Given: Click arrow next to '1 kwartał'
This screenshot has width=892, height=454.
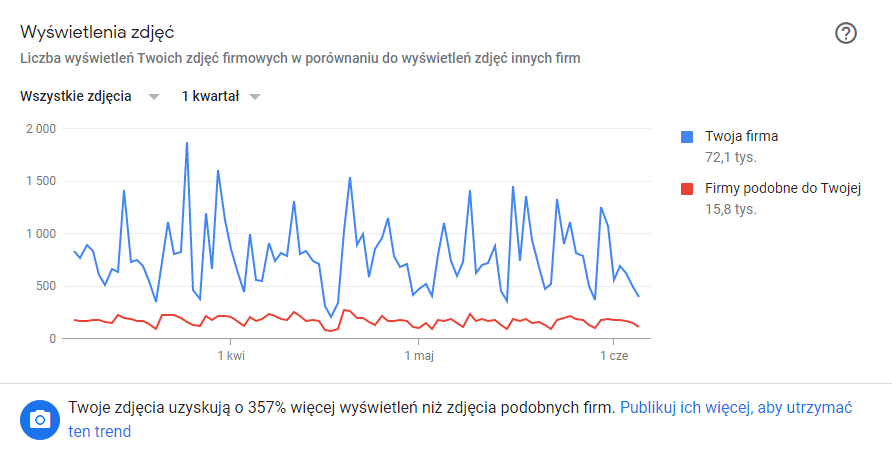Looking at the screenshot, I should 255,97.
